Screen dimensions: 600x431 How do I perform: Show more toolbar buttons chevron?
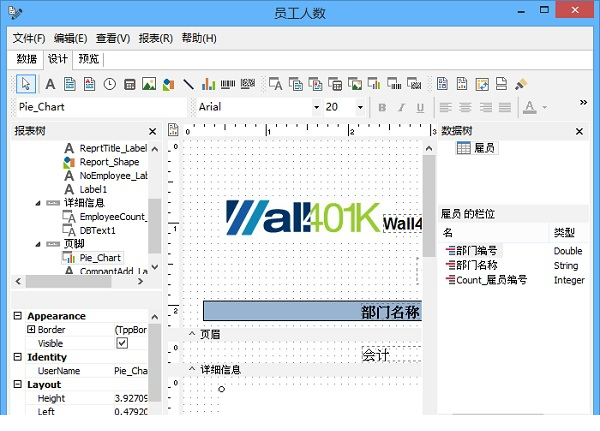click(583, 102)
